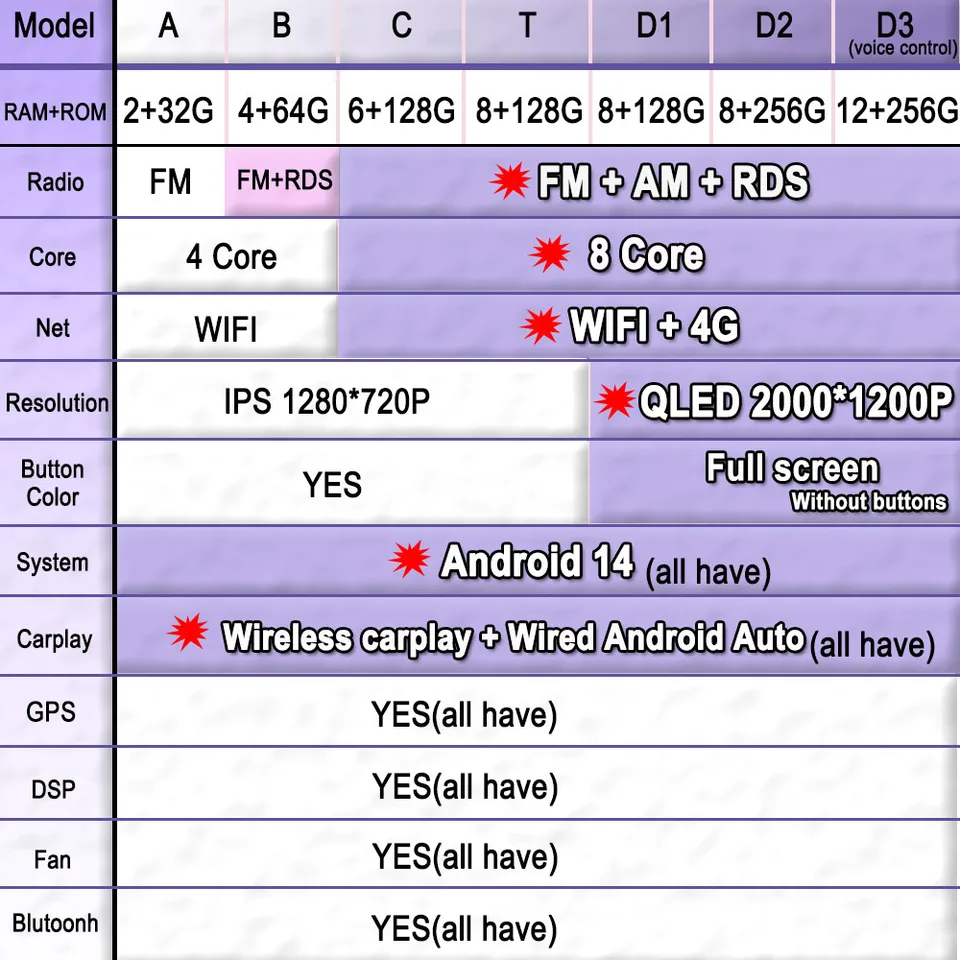This screenshot has height=960, width=960.
Task: Click the 2+32G memory option
Action: pos(169,110)
